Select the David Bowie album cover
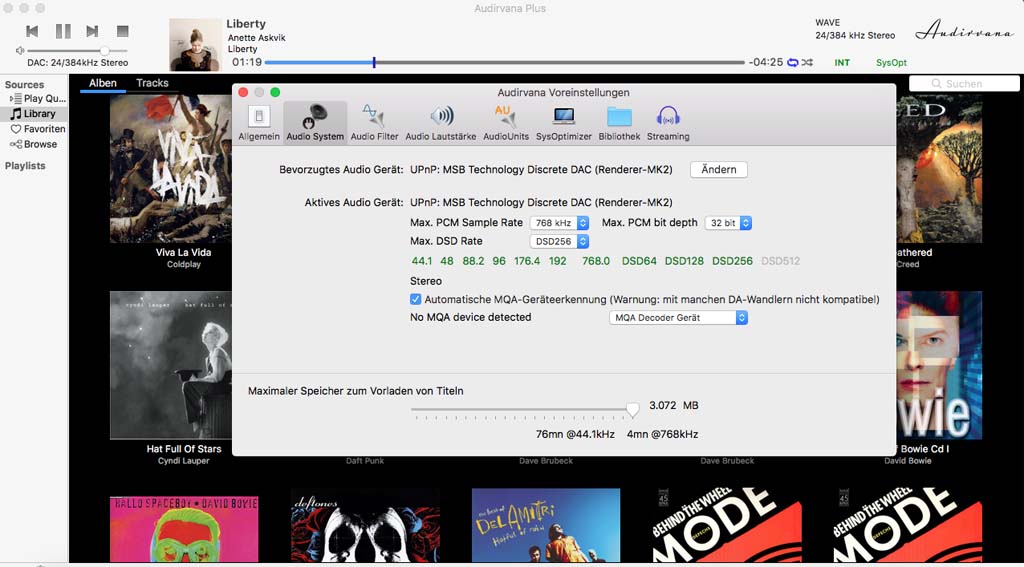Image resolution: width=1024 pixels, height=567 pixels. [939, 365]
